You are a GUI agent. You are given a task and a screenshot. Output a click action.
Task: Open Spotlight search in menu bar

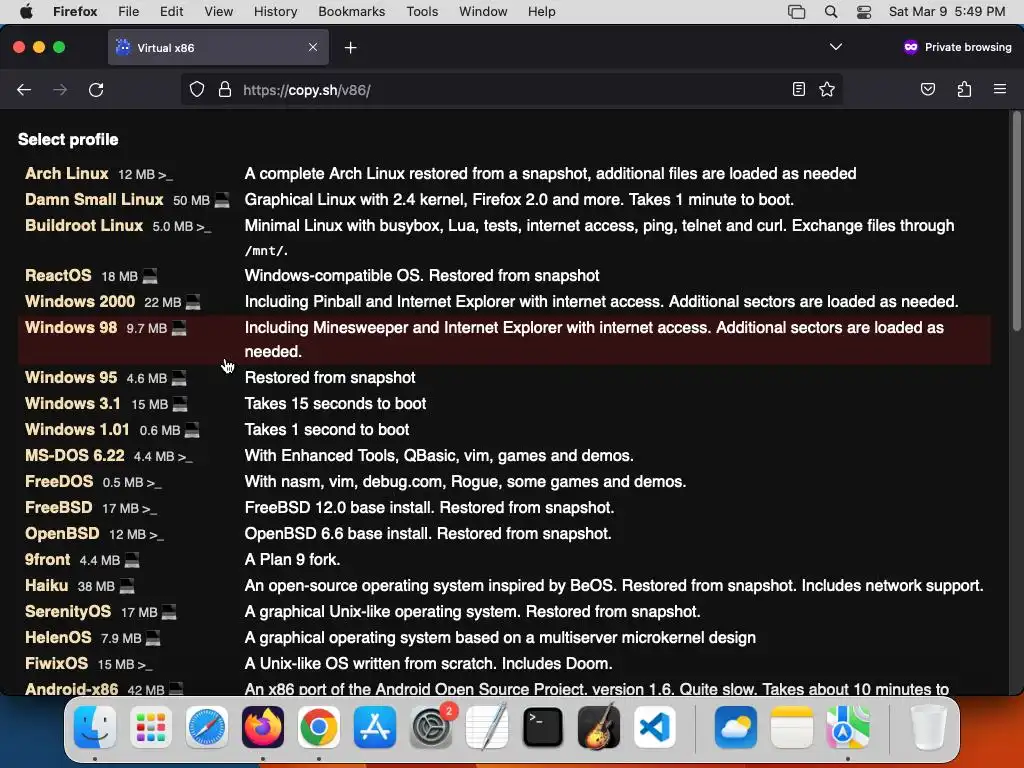[831, 12]
